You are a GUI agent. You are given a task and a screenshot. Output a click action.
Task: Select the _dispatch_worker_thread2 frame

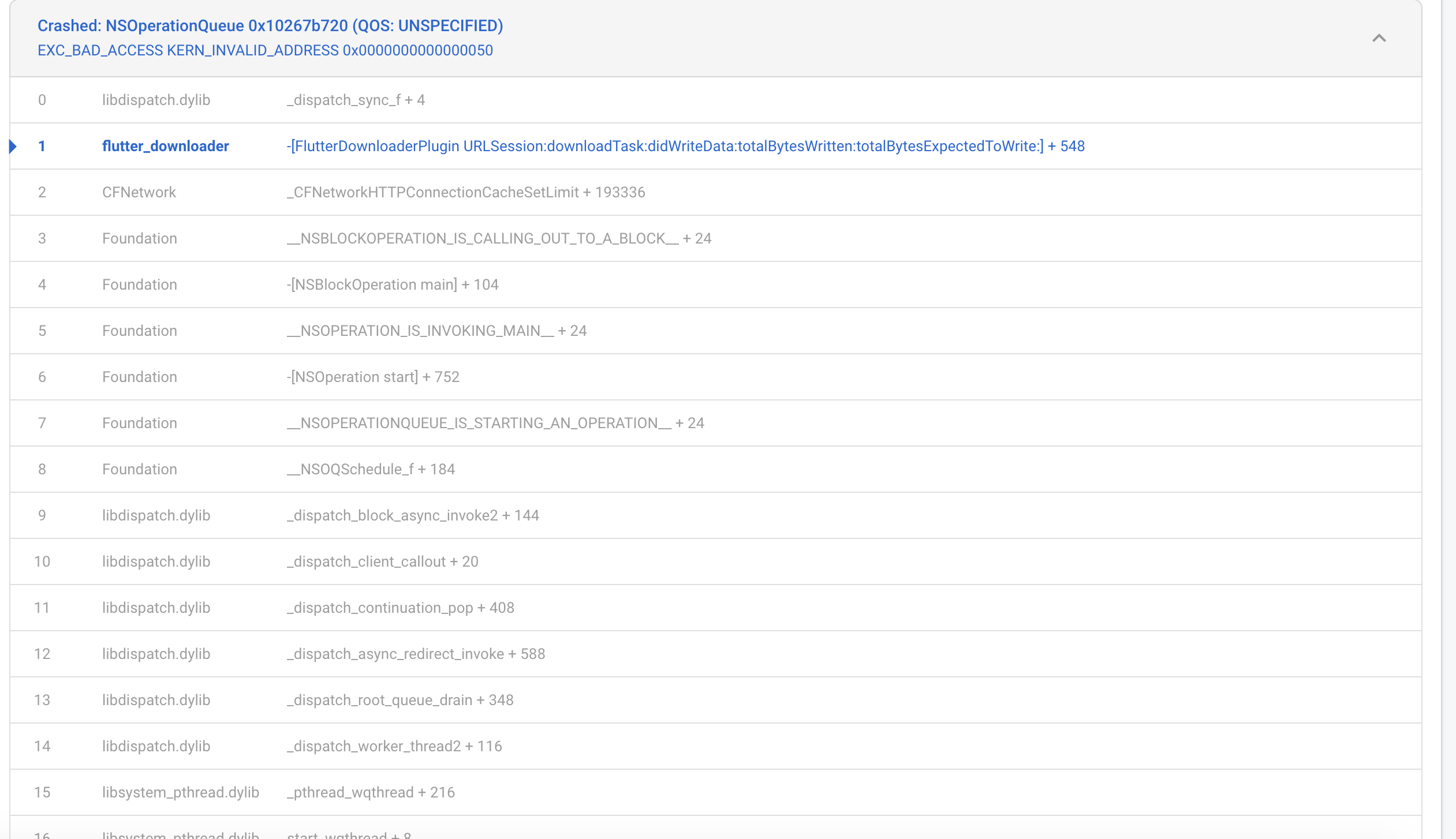point(394,746)
